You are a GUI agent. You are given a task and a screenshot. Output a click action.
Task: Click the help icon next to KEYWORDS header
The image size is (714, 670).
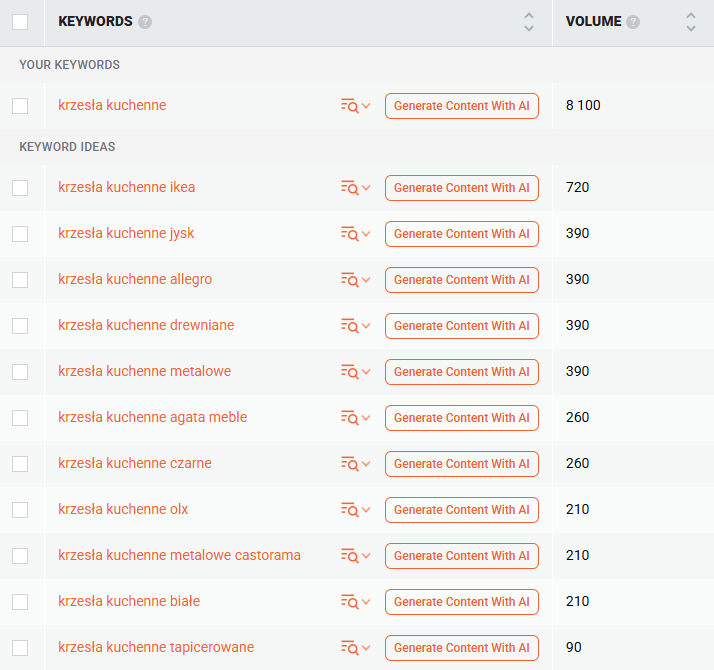pos(145,22)
